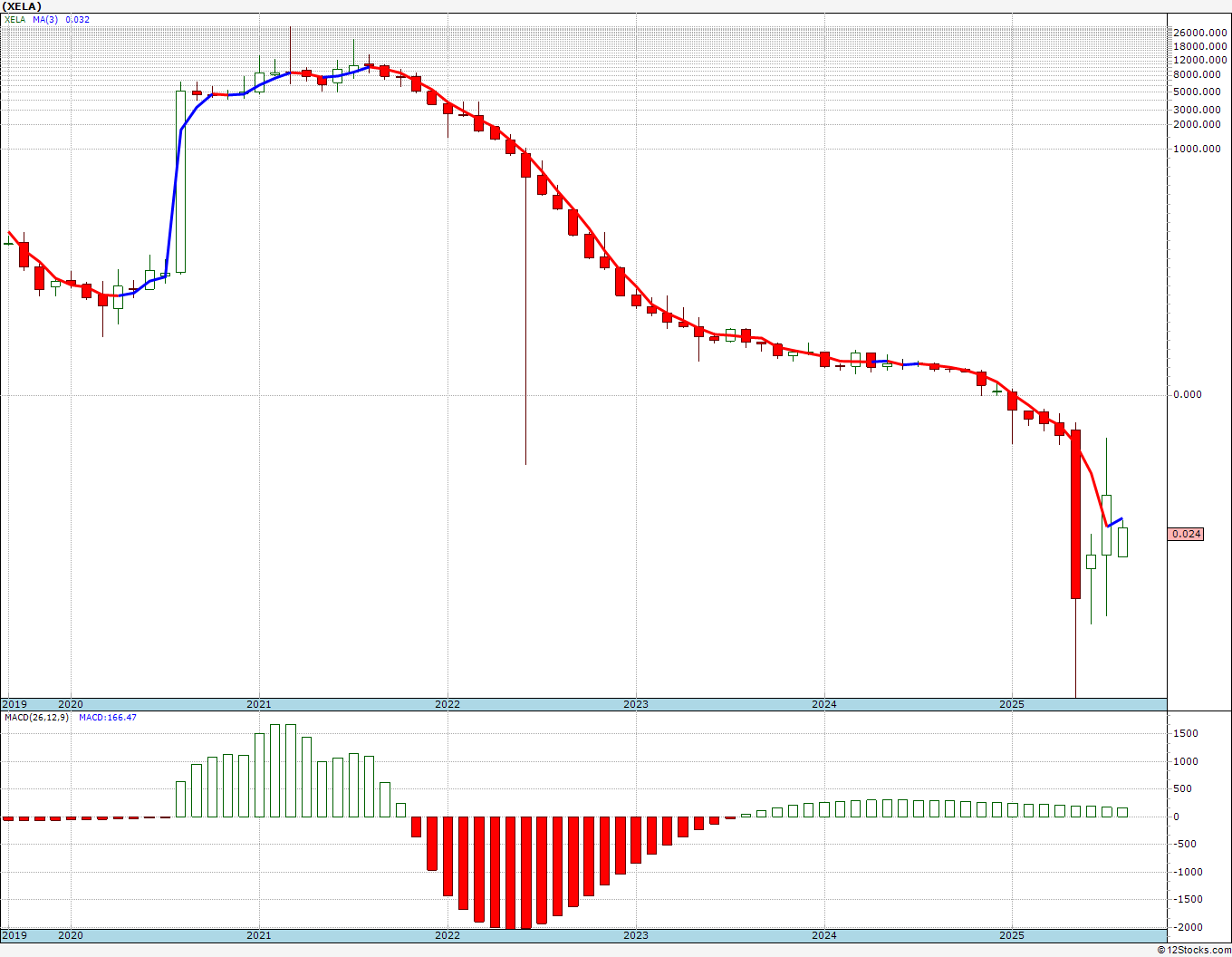The image size is (1232, 957).
Task: Select the 12000.000 price axis label
Action: (x=1199, y=60)
